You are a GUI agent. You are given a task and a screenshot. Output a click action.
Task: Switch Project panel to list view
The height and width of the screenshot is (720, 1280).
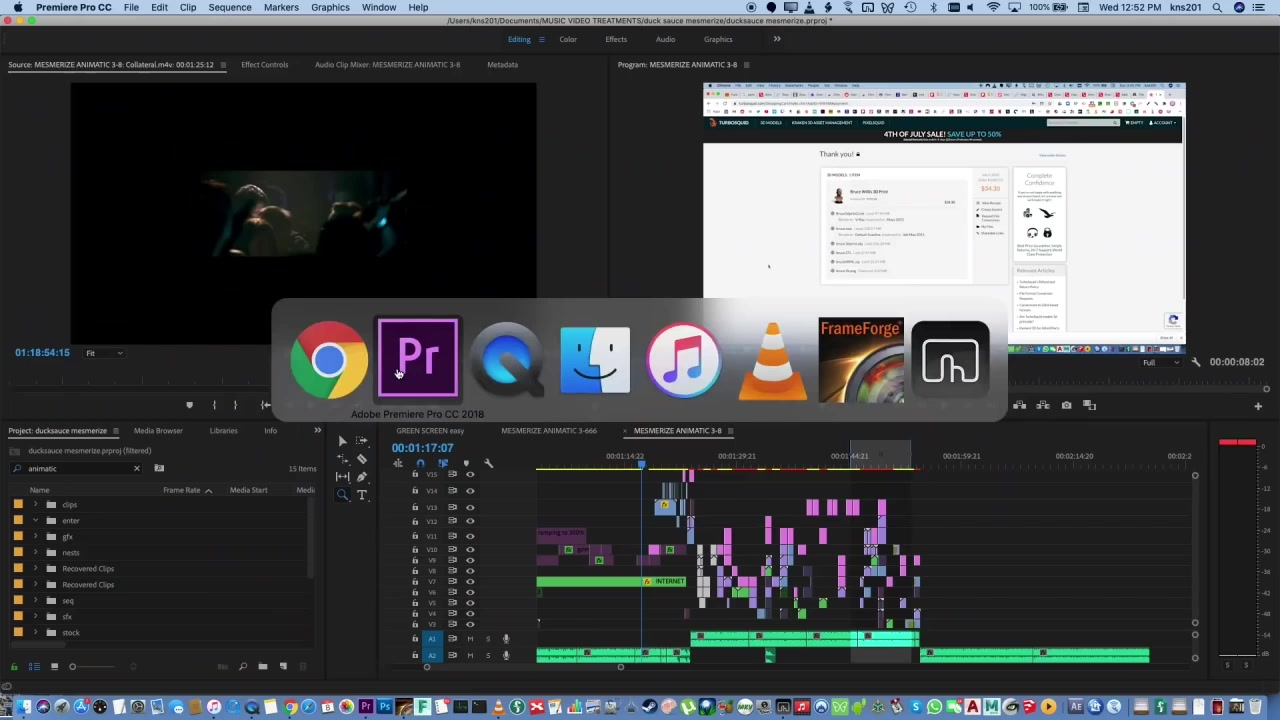coord(33,666)
